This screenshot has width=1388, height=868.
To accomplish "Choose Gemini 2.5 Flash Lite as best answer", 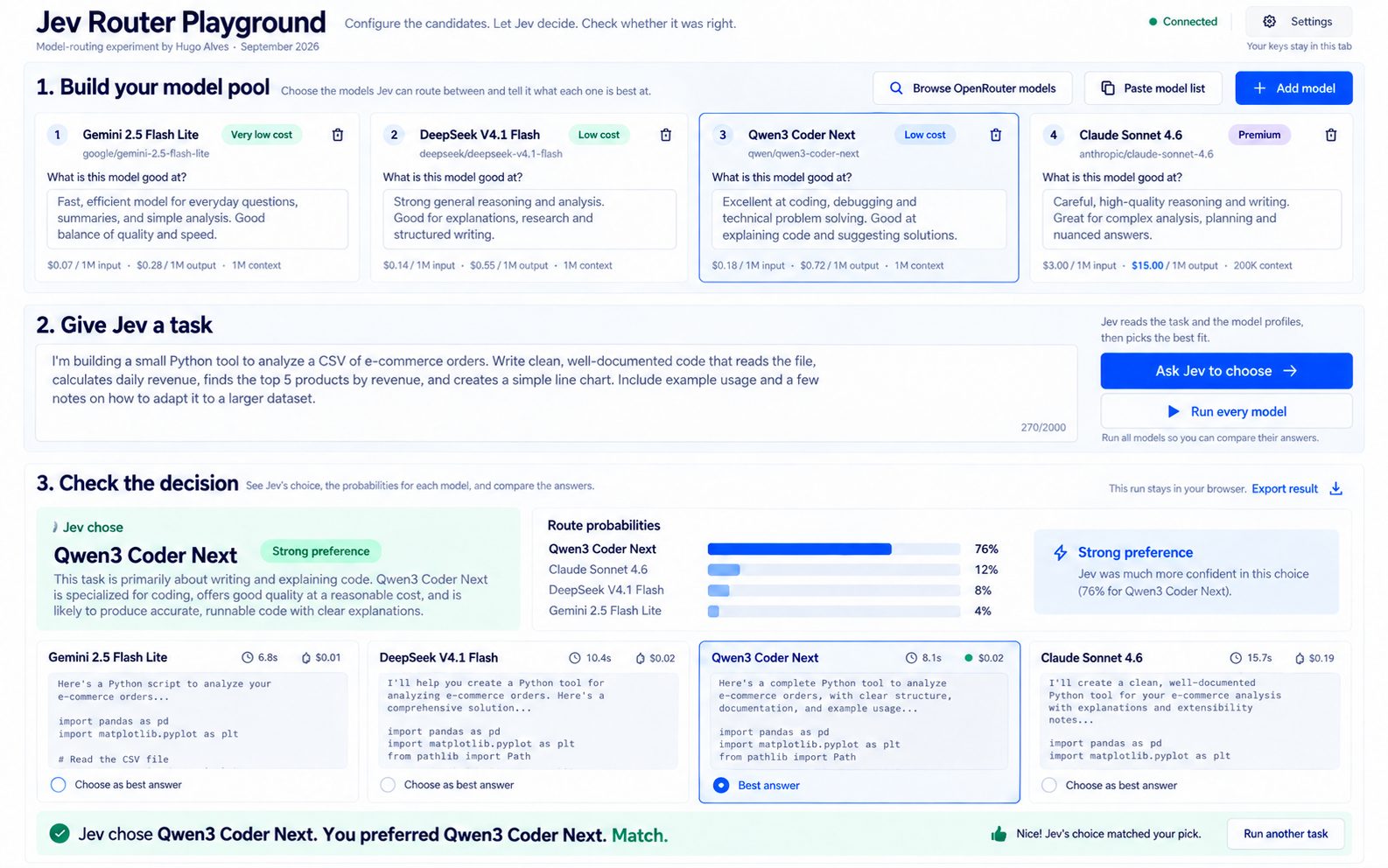I will (59, 785).
